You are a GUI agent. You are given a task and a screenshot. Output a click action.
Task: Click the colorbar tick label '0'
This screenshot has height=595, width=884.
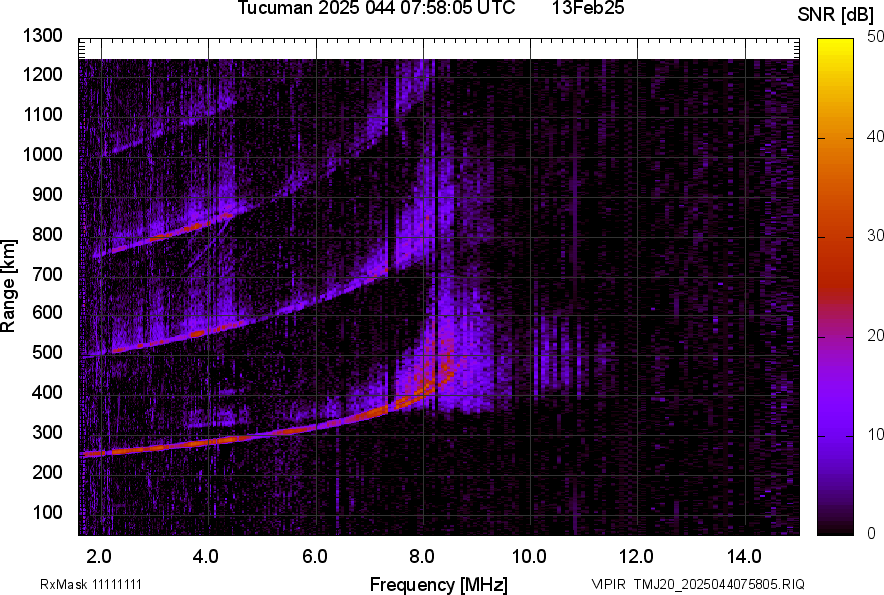click(x=872, y=533)
